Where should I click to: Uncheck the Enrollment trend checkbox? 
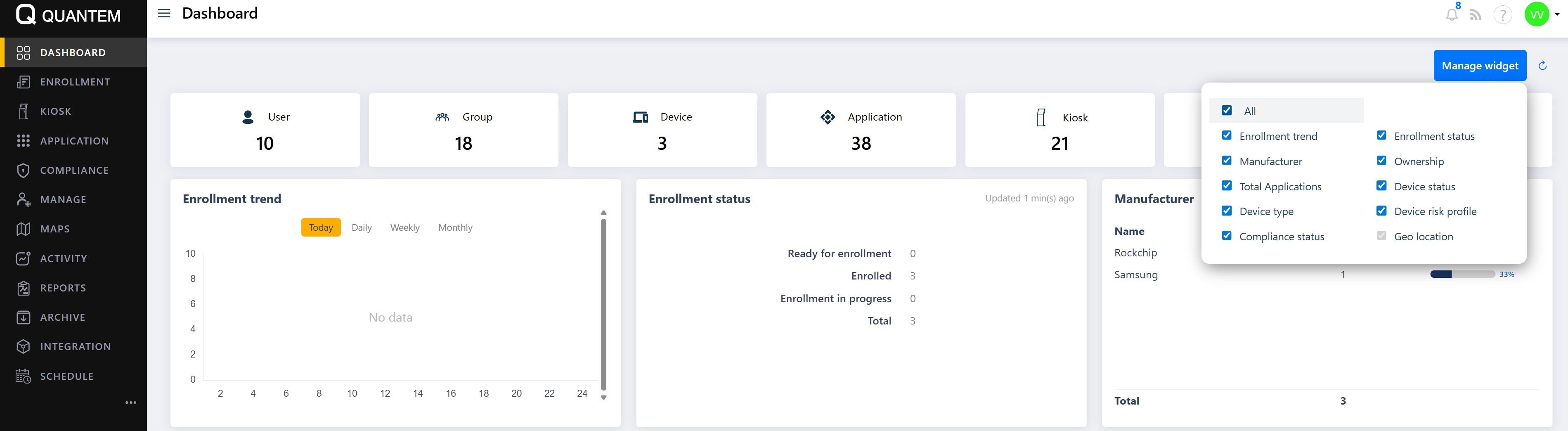1227,136
